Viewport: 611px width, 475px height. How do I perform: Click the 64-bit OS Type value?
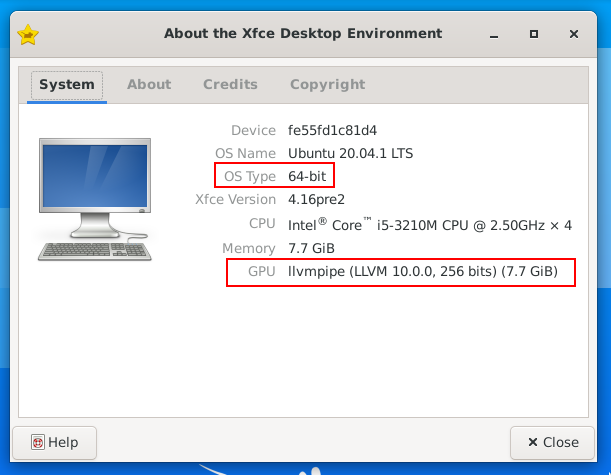(307, 176)
